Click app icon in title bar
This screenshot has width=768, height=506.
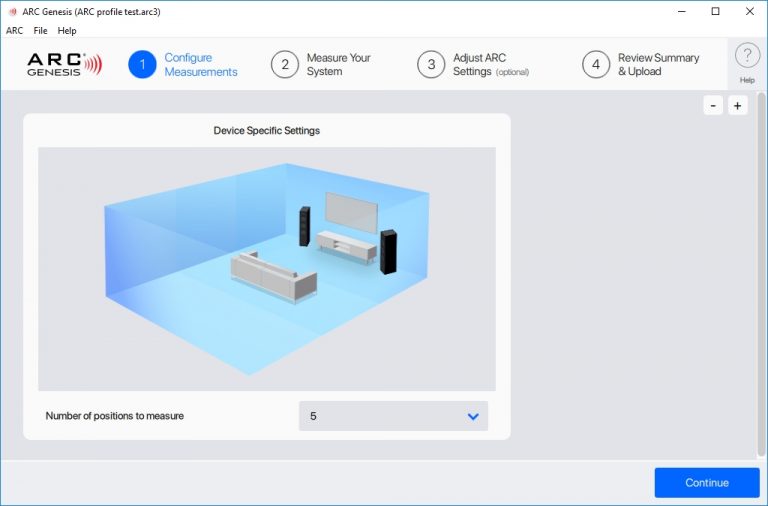click(x=12, y=12)
